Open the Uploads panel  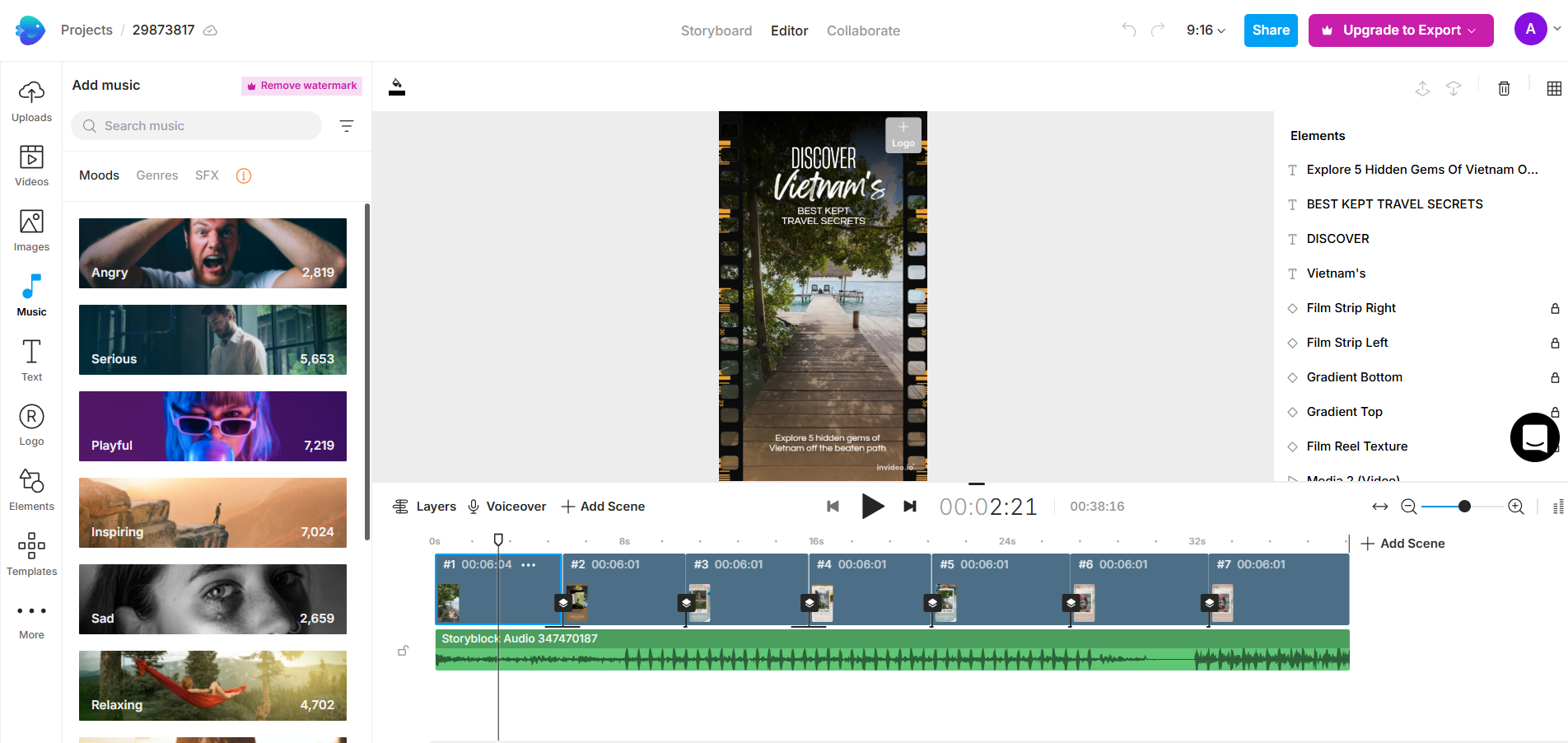[31, 100]
